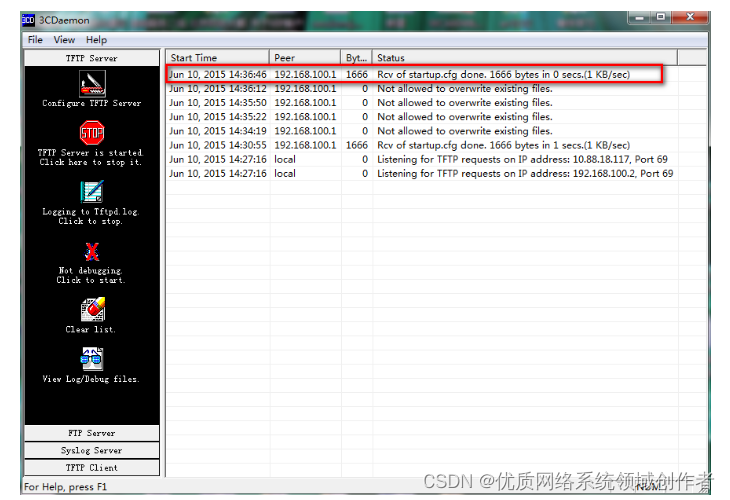Viewport: 730px width, 500px height.
Task: Maximize the 3CDaemon window
Action: point(660,17)
